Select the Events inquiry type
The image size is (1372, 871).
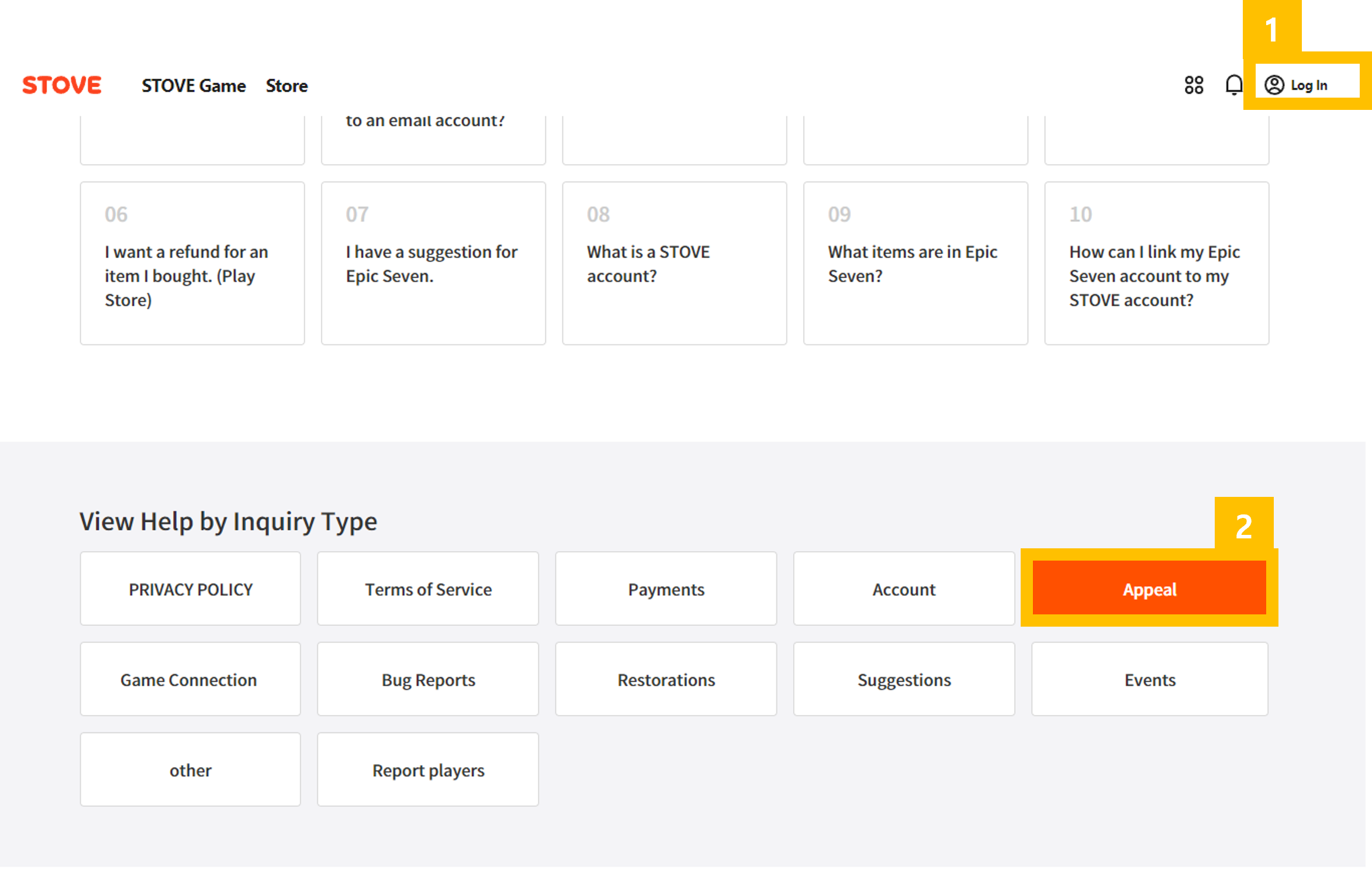(x=1150, y=679)
